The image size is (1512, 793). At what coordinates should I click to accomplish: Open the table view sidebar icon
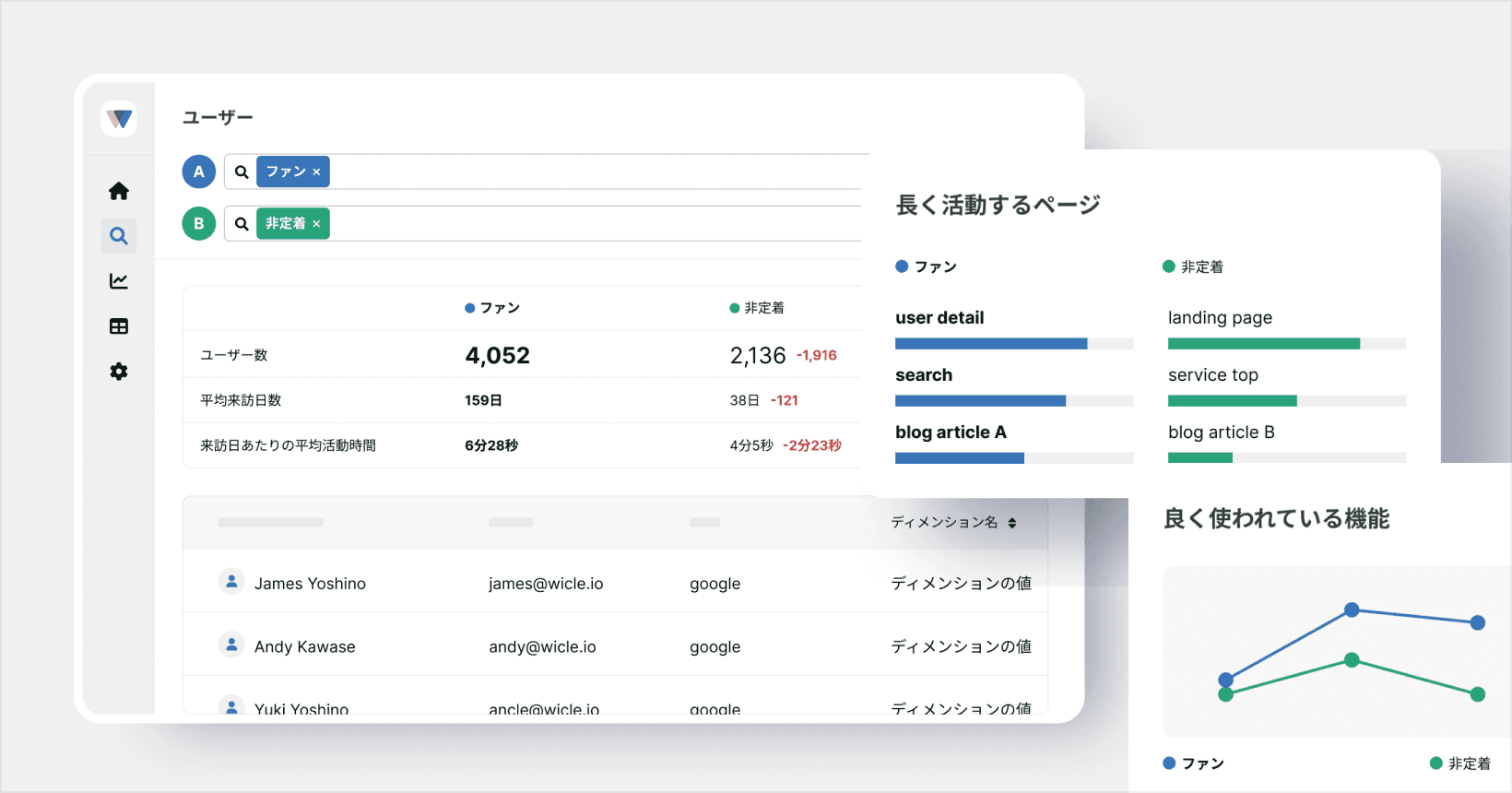(119, 326)
